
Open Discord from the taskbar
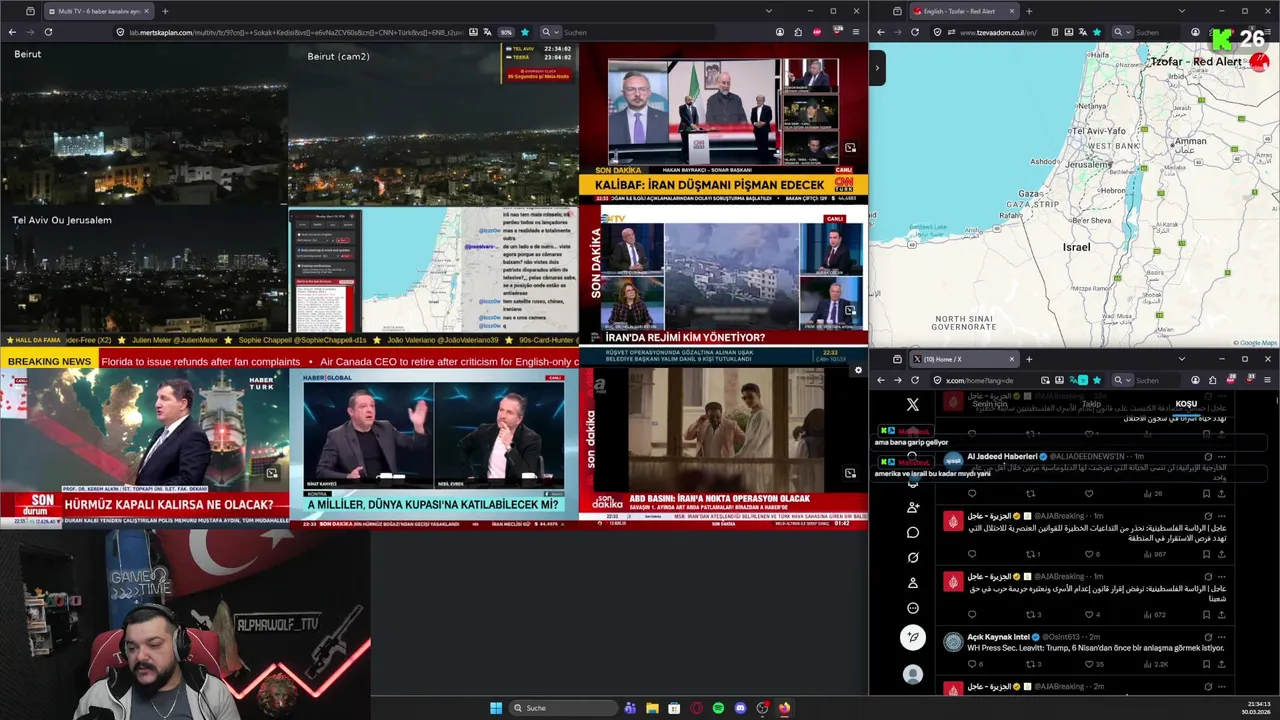(x=740, y=708)
